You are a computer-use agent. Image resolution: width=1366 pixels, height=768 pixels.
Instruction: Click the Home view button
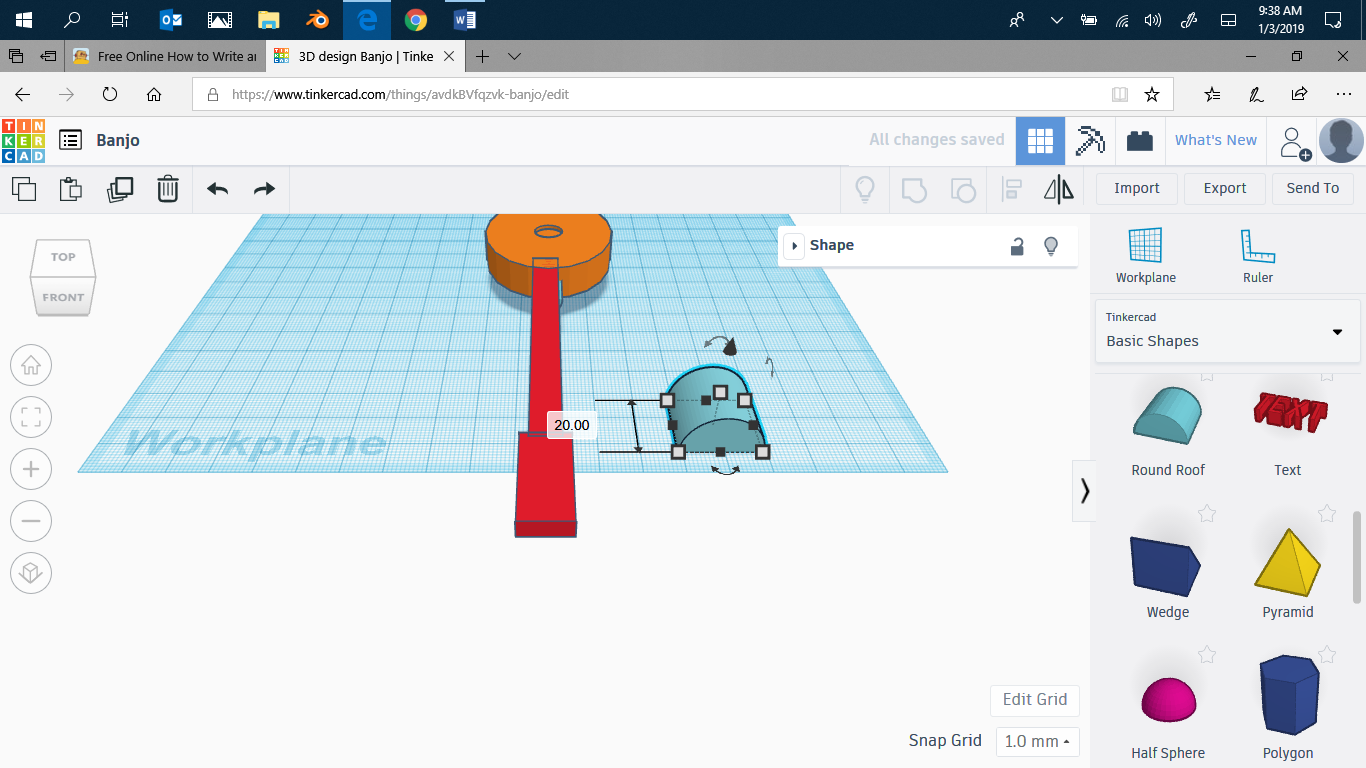click(x=31, y=365)
